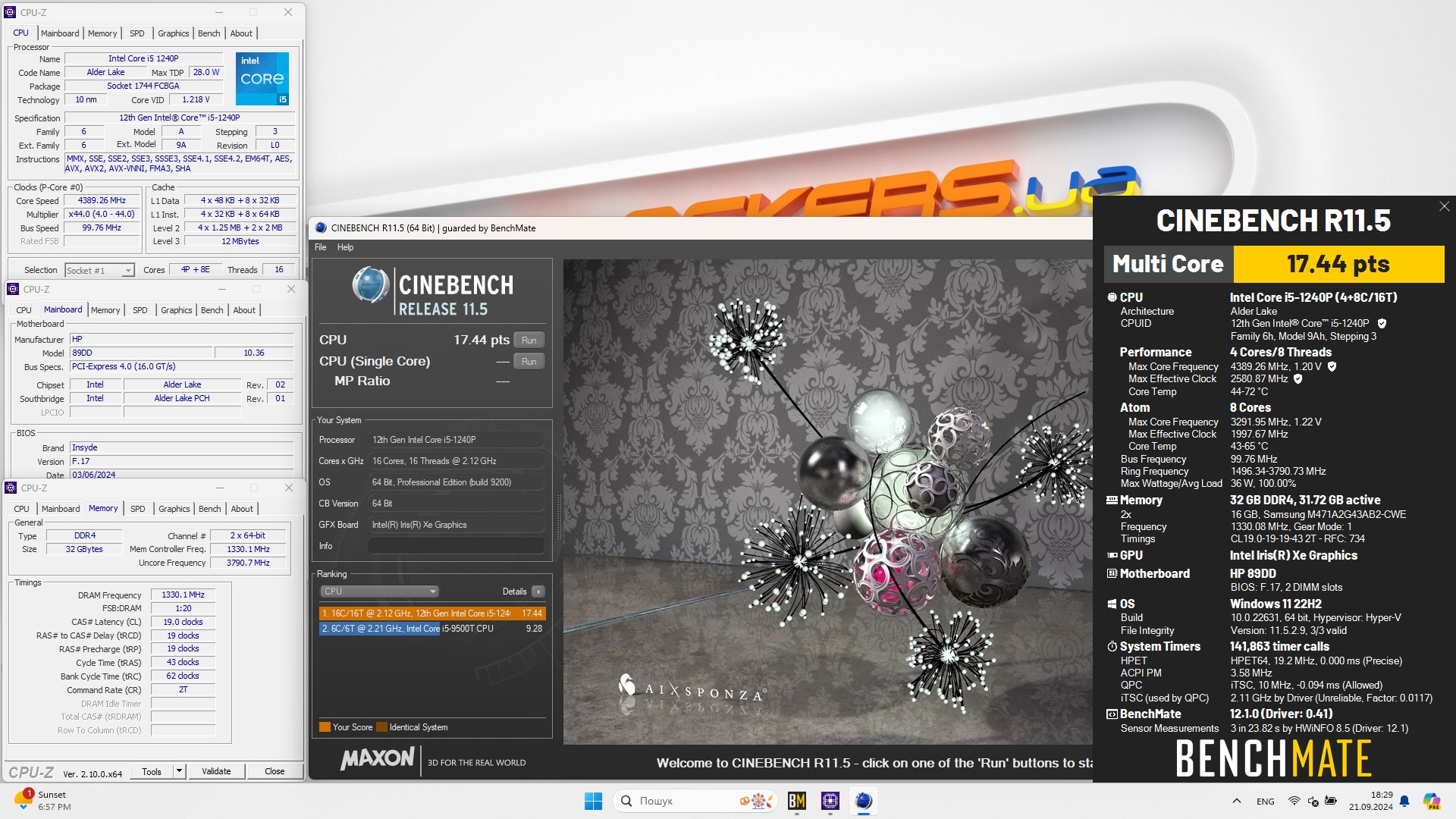Open the BenchMate taskbar icon

coord(796,801)
